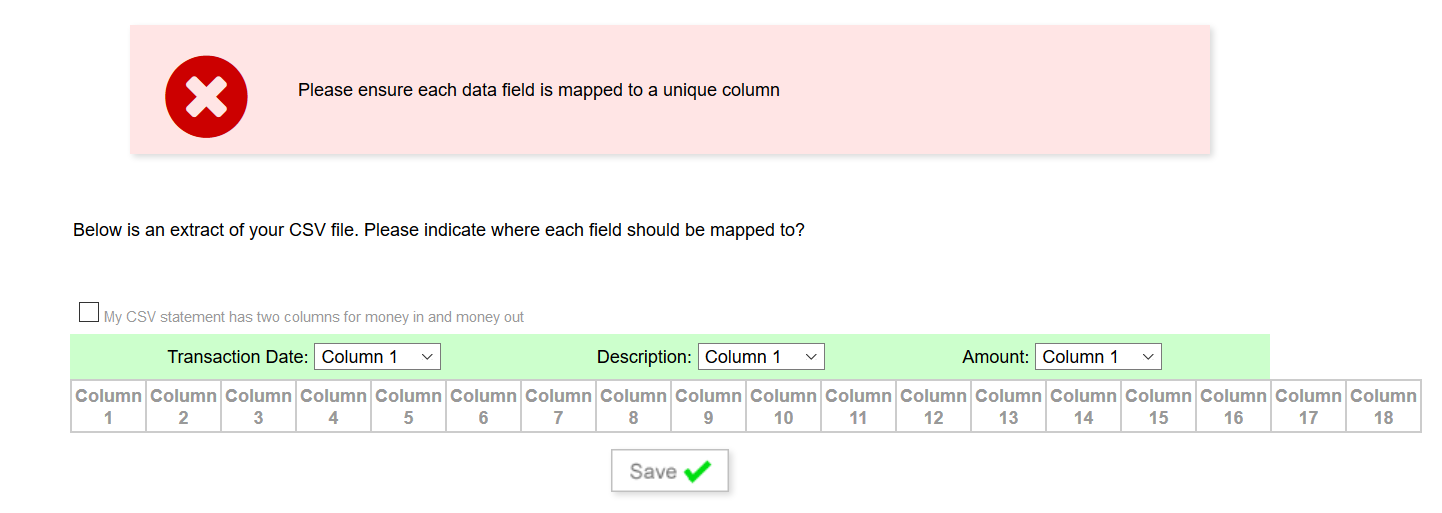The image size is (1442, 513).
Task: Click the money in and out label
Action: (x=314, y=317)
